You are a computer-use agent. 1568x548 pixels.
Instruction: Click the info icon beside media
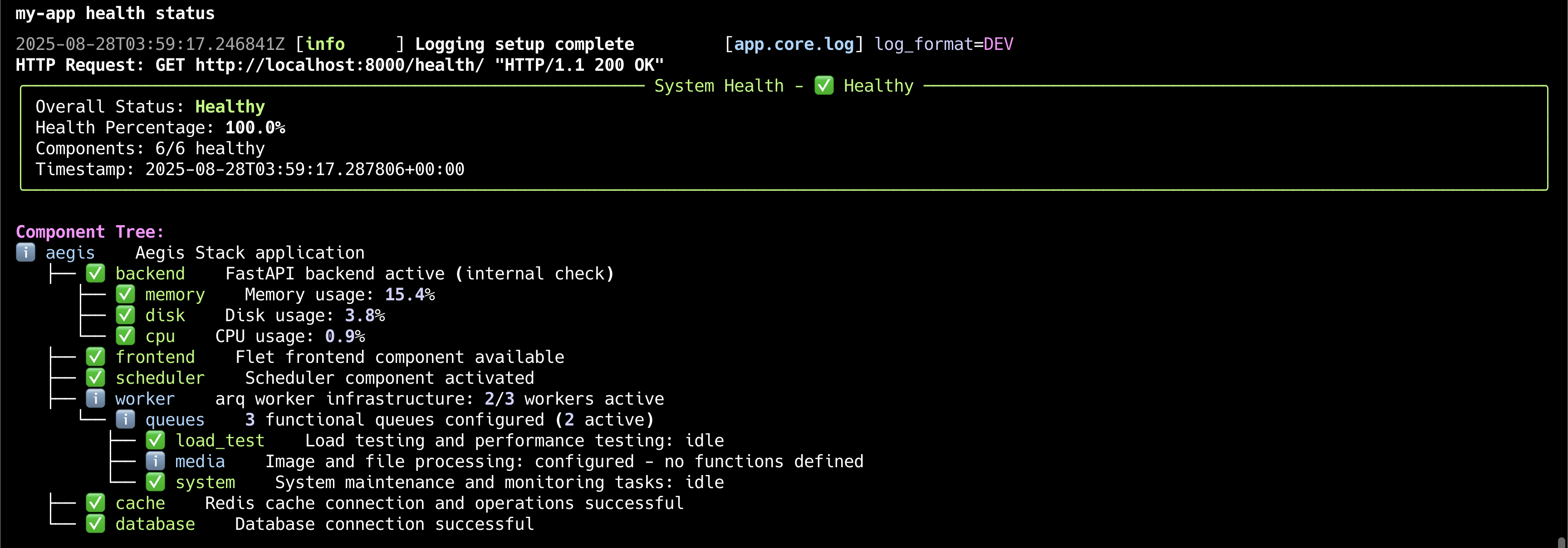click(155, 461)
